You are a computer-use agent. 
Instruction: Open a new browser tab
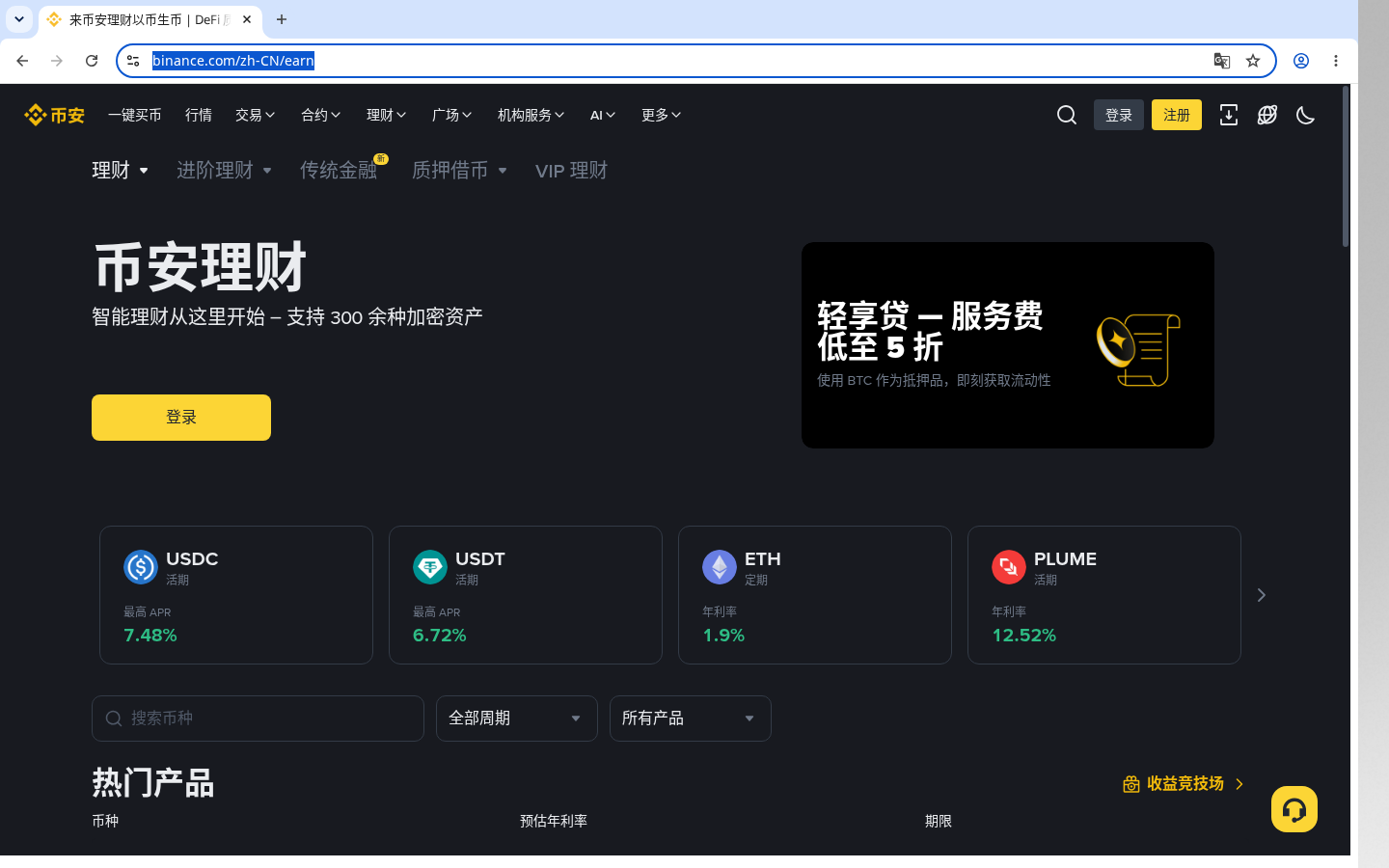282,19
